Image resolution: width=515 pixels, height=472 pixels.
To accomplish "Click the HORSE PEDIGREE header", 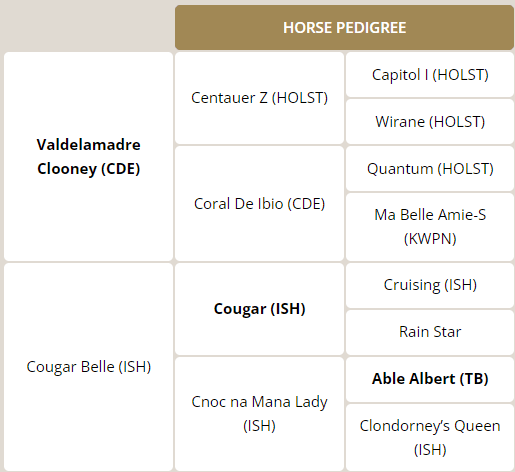I will click(344, 28).
